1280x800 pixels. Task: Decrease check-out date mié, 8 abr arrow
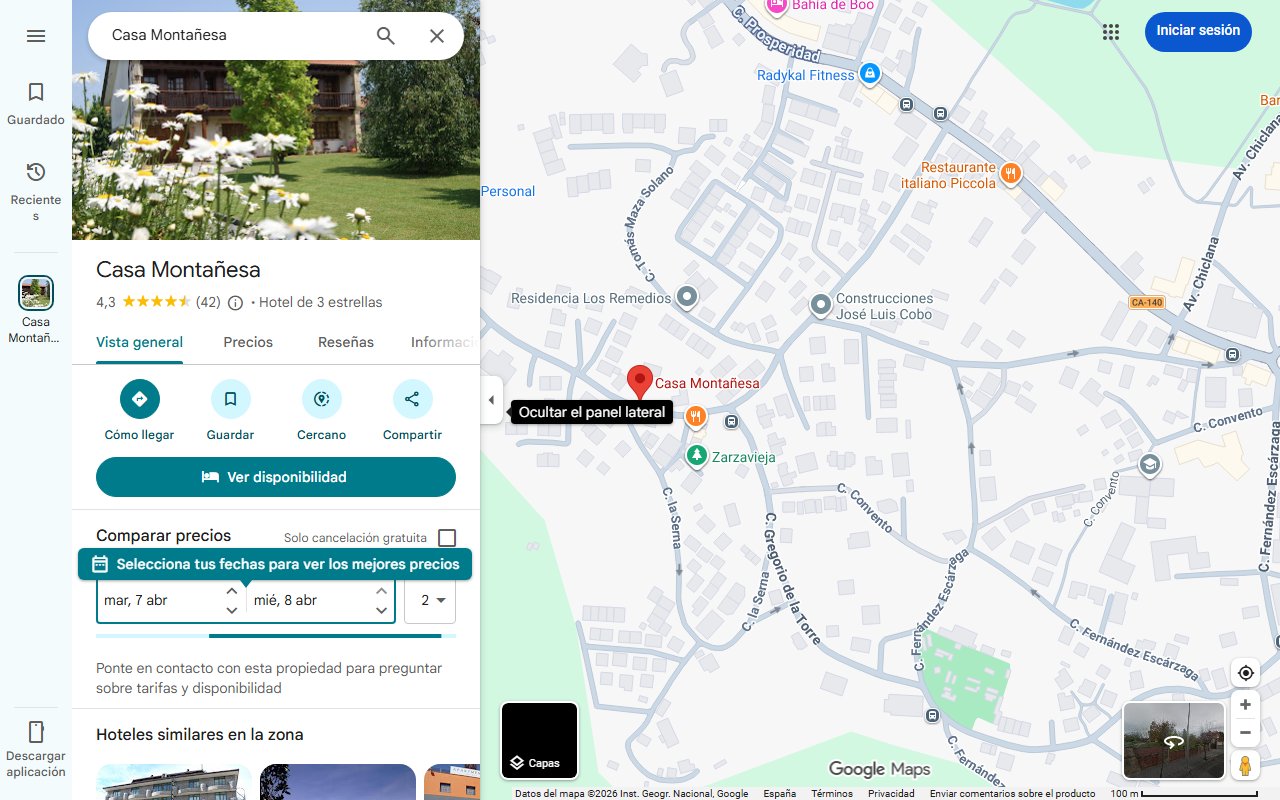point(381,610)
